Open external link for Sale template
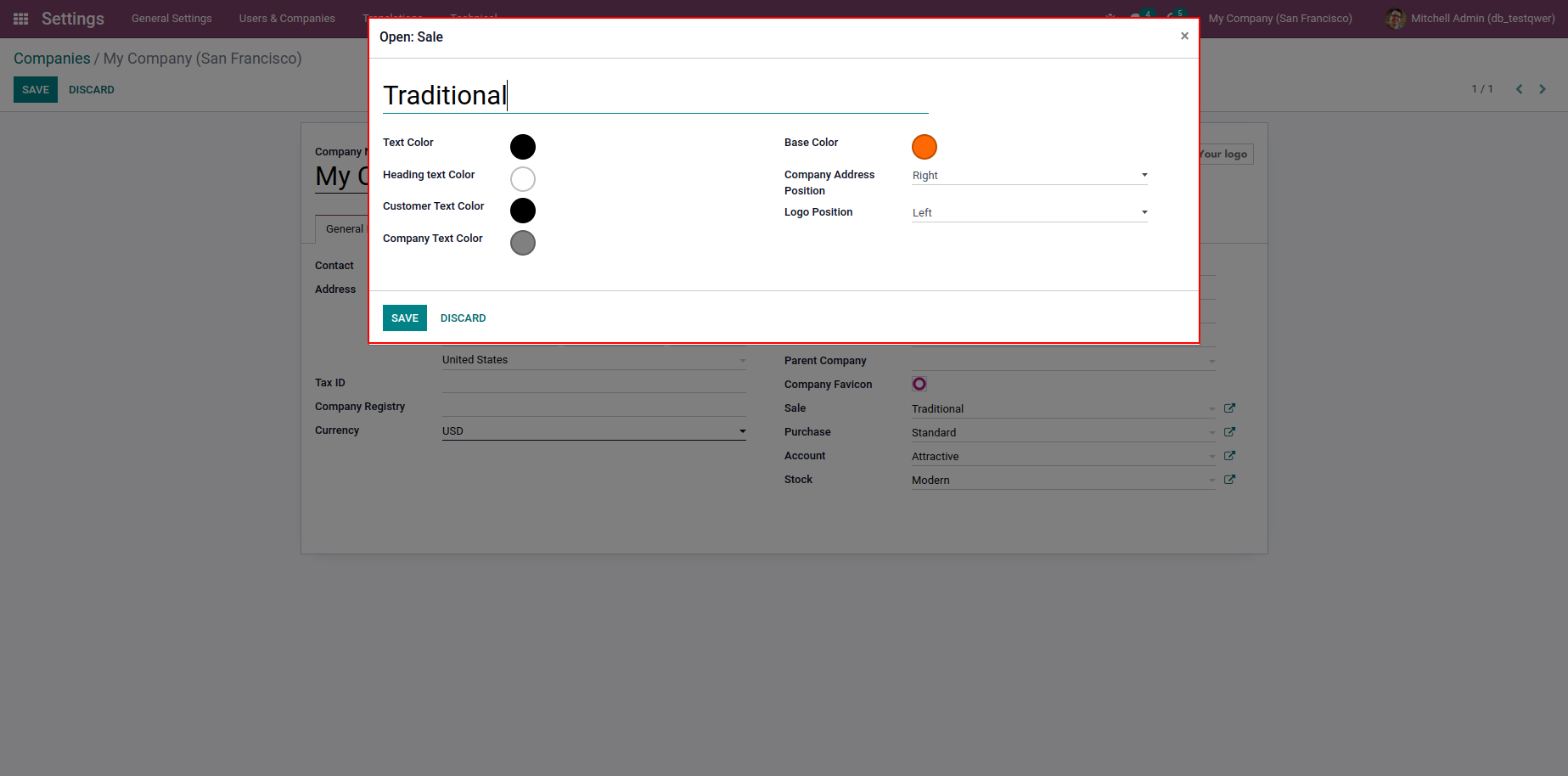 (x=1229, y=408)
